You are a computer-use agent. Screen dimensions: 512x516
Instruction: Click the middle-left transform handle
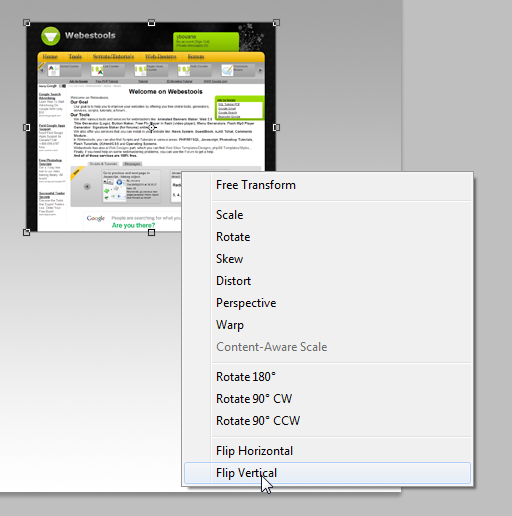point(27,127)
